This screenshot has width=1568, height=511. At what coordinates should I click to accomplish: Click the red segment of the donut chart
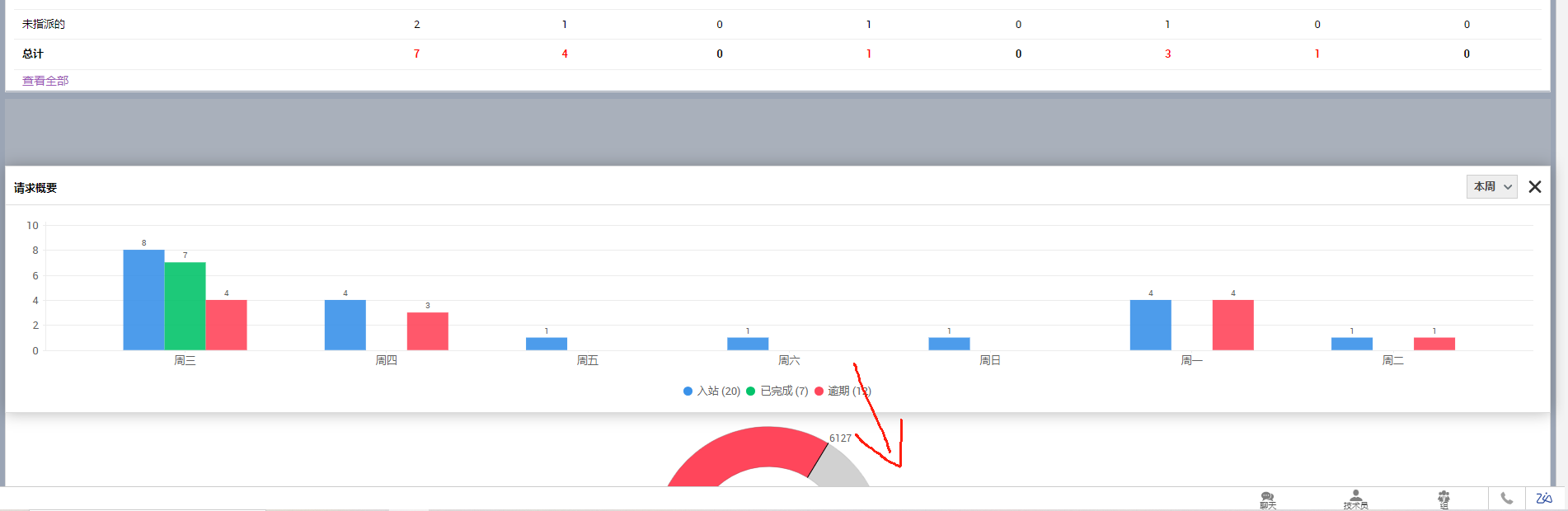[x=725, y=449]
